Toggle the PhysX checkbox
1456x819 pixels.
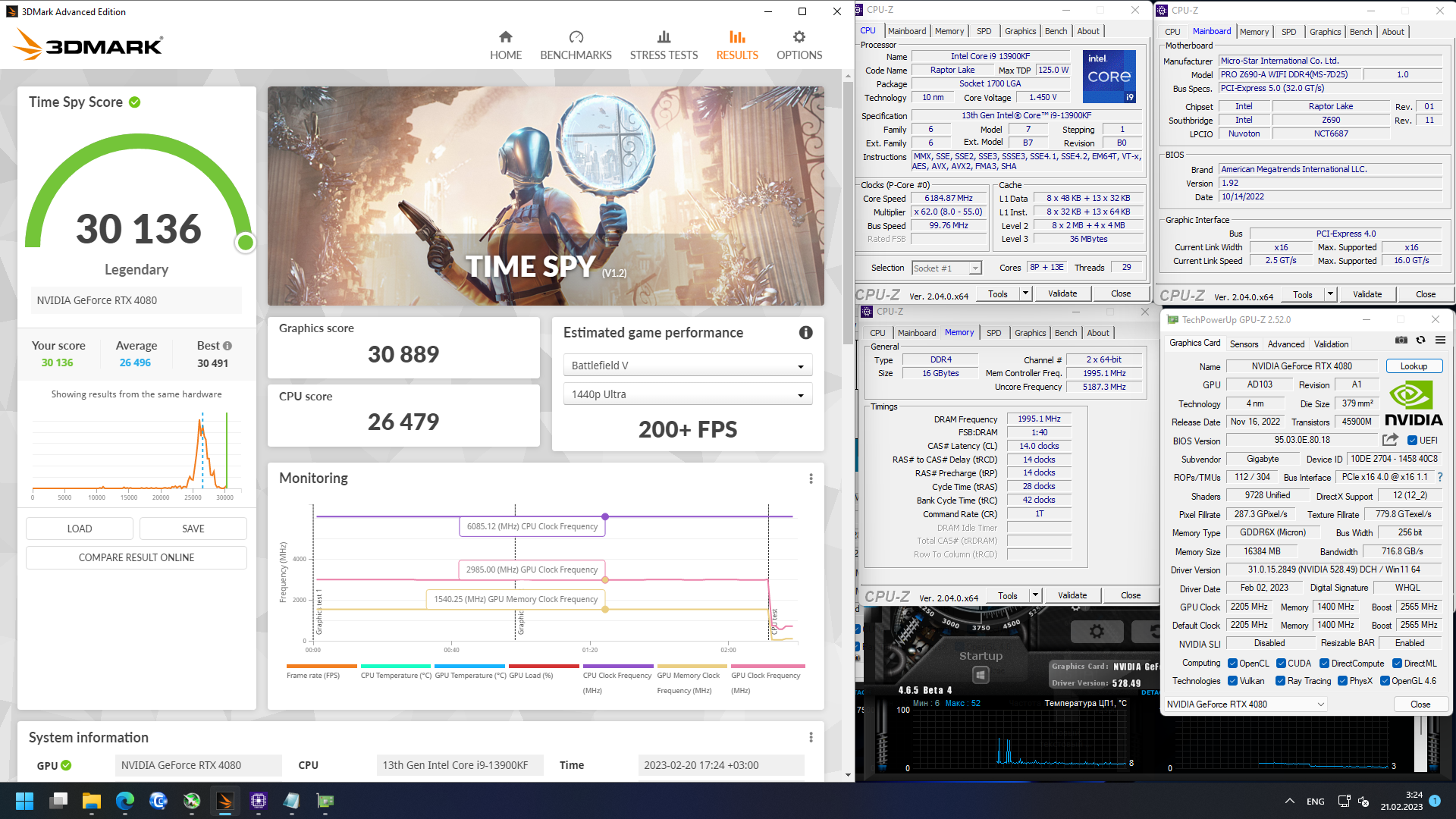1342,681
